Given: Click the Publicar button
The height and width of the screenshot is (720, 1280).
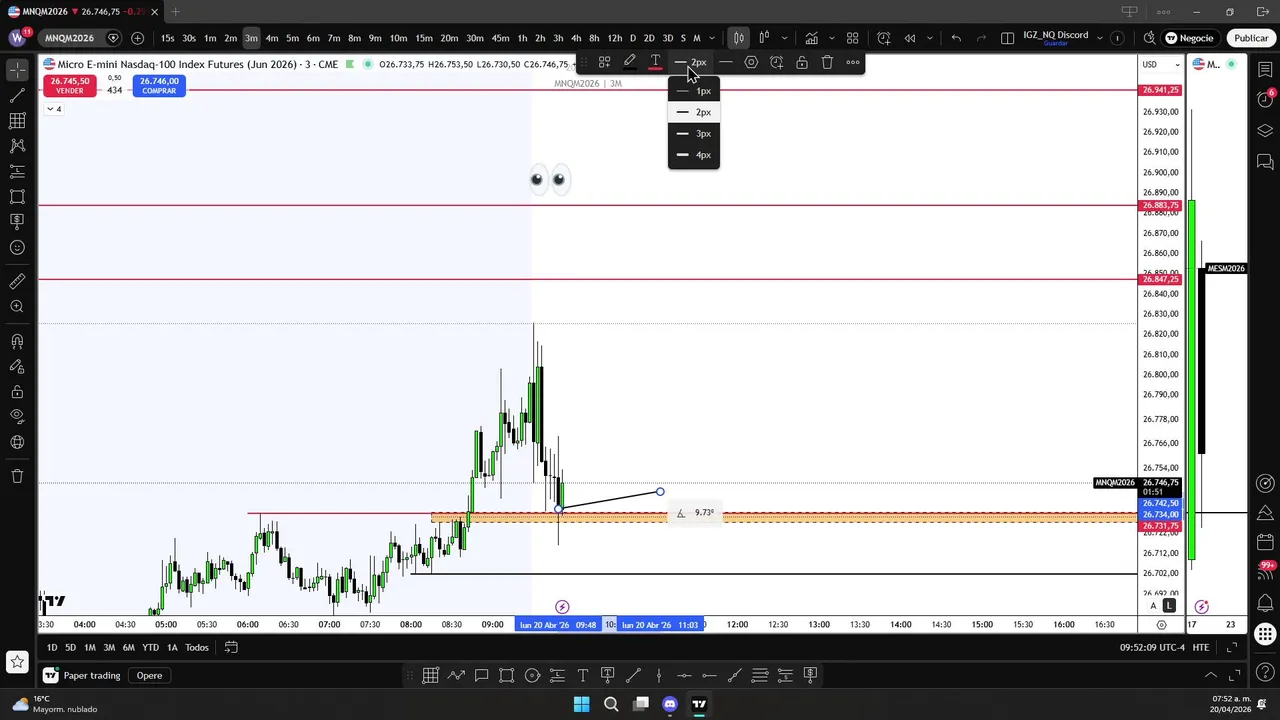Looking at the screenshot, I should click(1251, 38).
